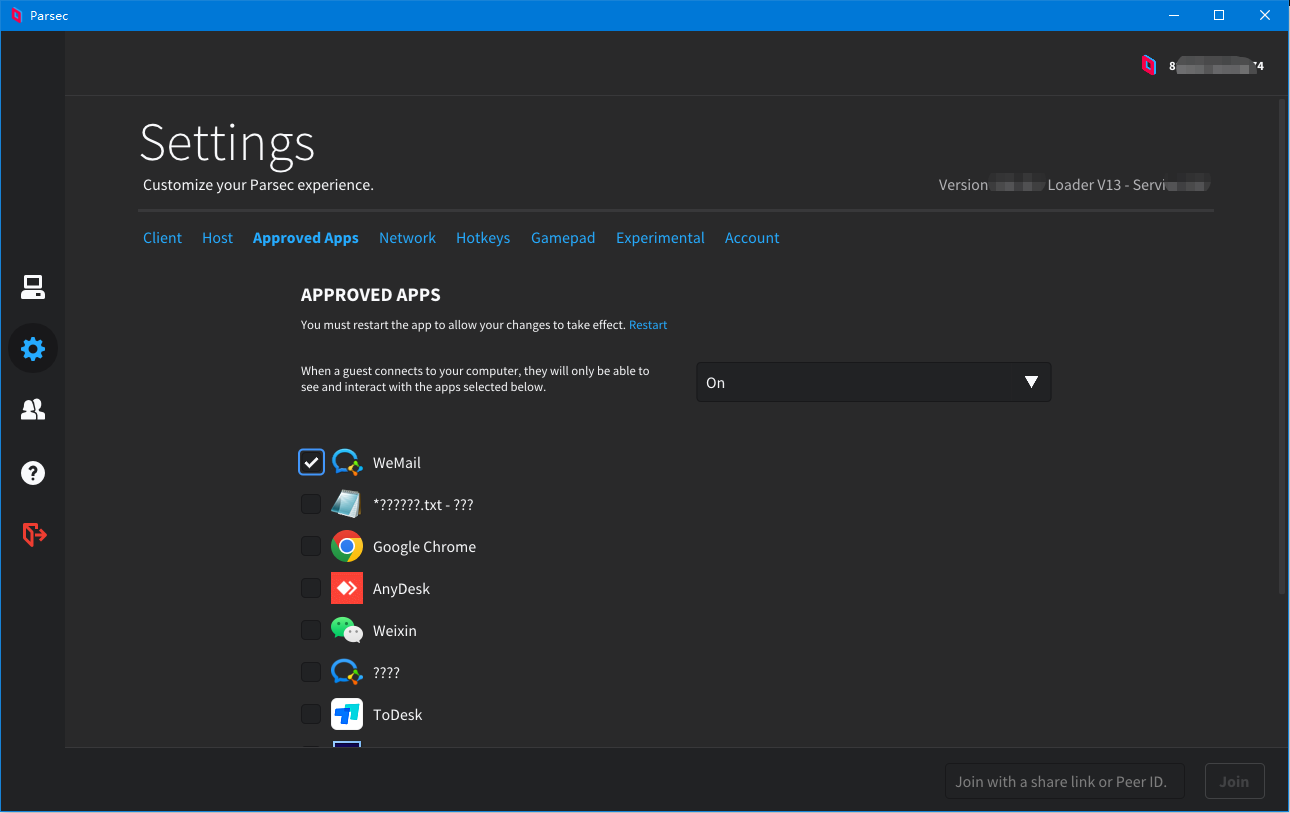Enable the ToDesk checkbox

pos(311,714)
